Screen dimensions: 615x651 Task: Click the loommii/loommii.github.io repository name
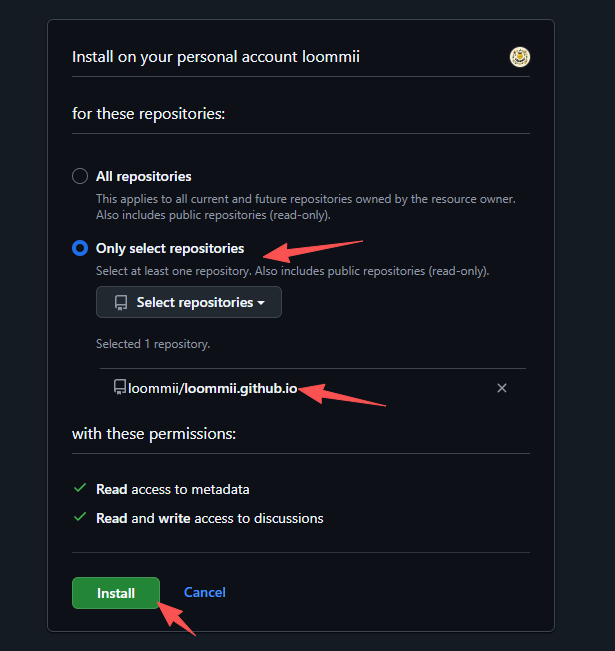coord(212,388)
